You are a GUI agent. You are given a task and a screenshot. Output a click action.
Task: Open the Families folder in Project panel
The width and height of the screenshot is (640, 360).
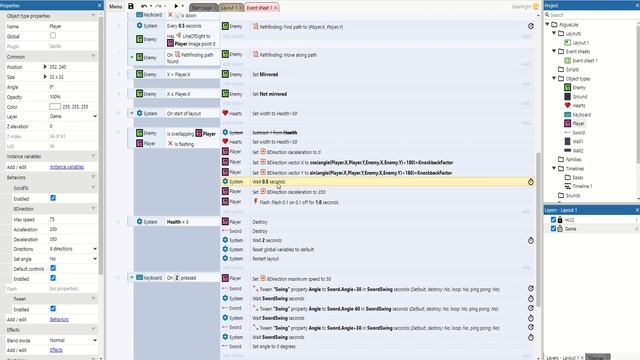tap(570, 160)
